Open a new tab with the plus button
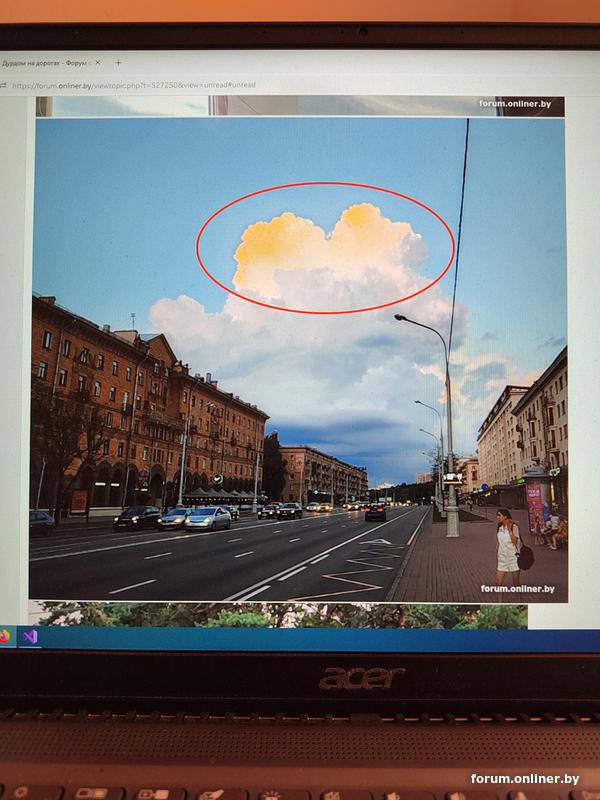Viewport: 600px width, 800px height. [118, 63]
